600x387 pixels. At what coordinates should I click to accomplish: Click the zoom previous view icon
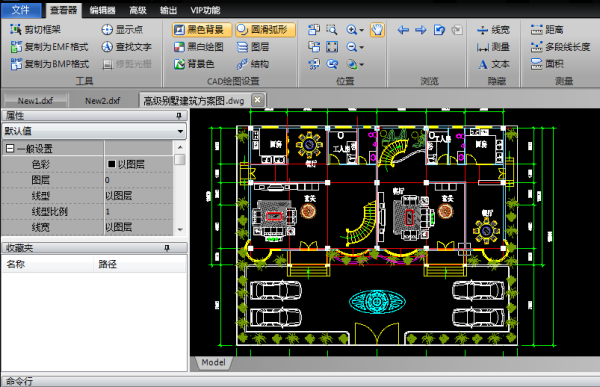pos(332,64)
